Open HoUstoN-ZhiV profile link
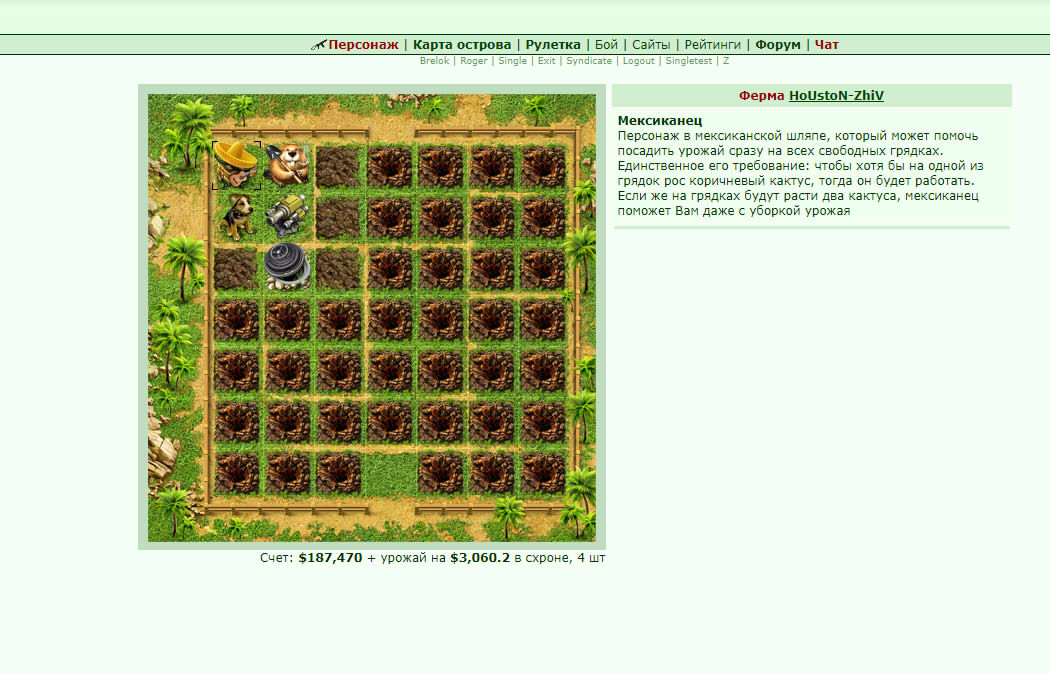This screenshot has height=674, width=1050. click(836, 96)
